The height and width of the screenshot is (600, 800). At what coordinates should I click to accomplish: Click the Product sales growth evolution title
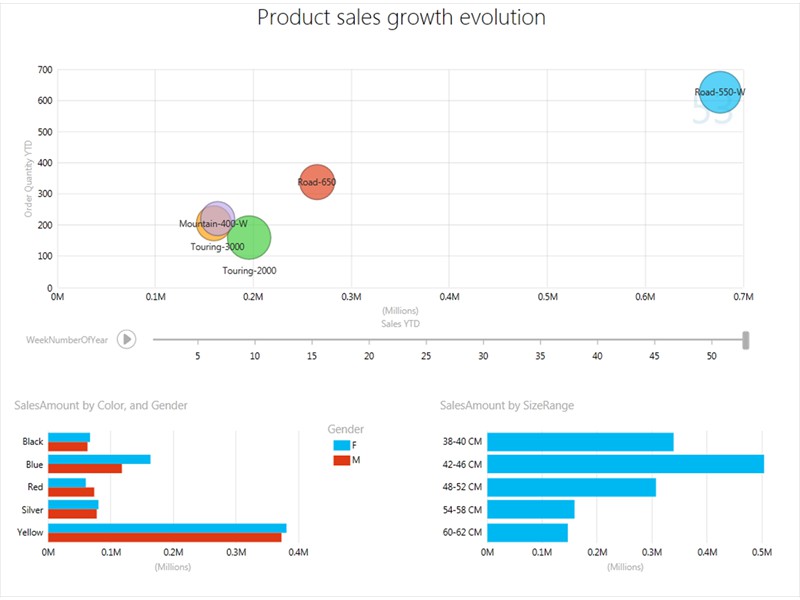tap(402, 17)
